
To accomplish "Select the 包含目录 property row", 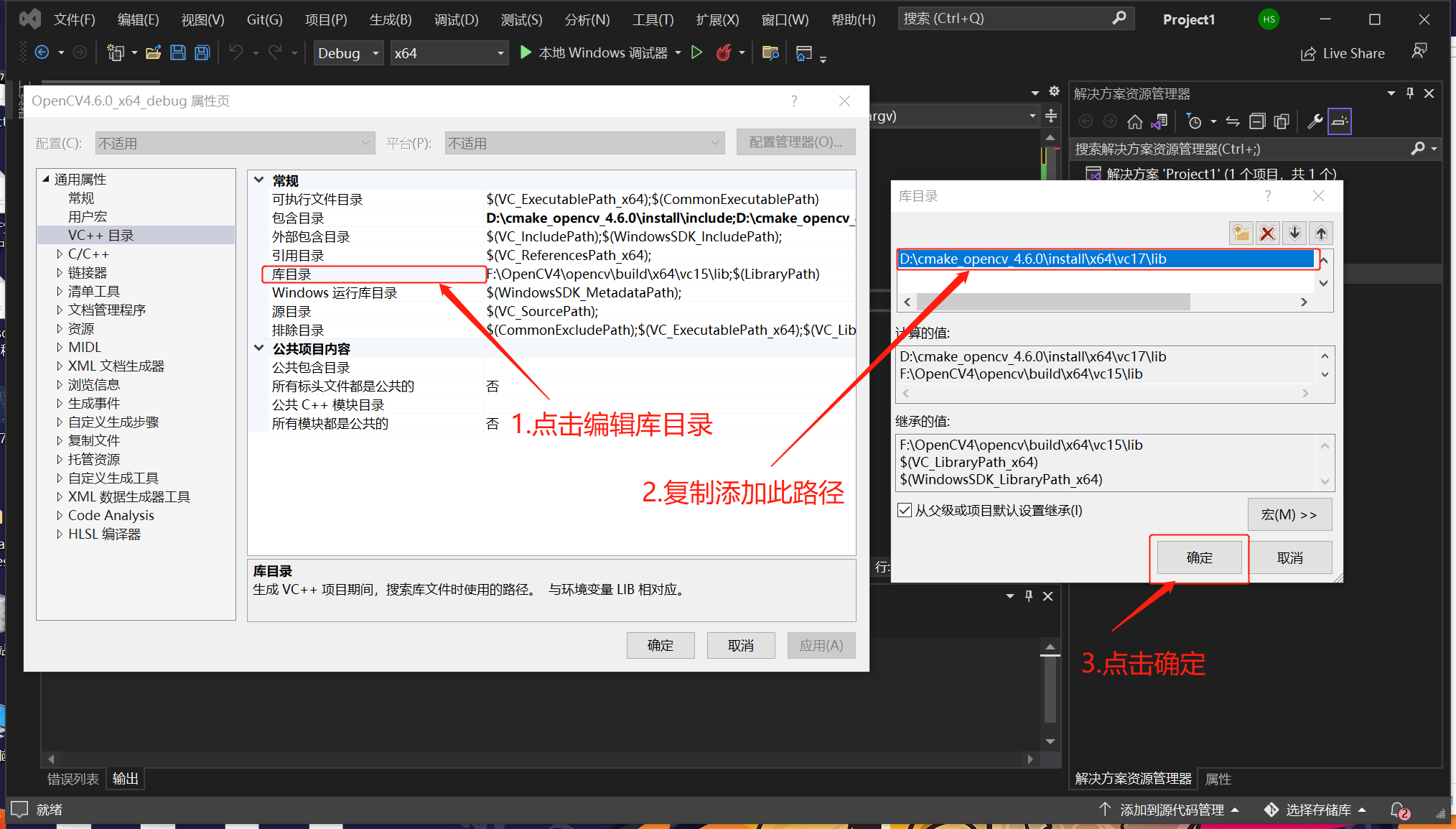I will pos(551,218).
